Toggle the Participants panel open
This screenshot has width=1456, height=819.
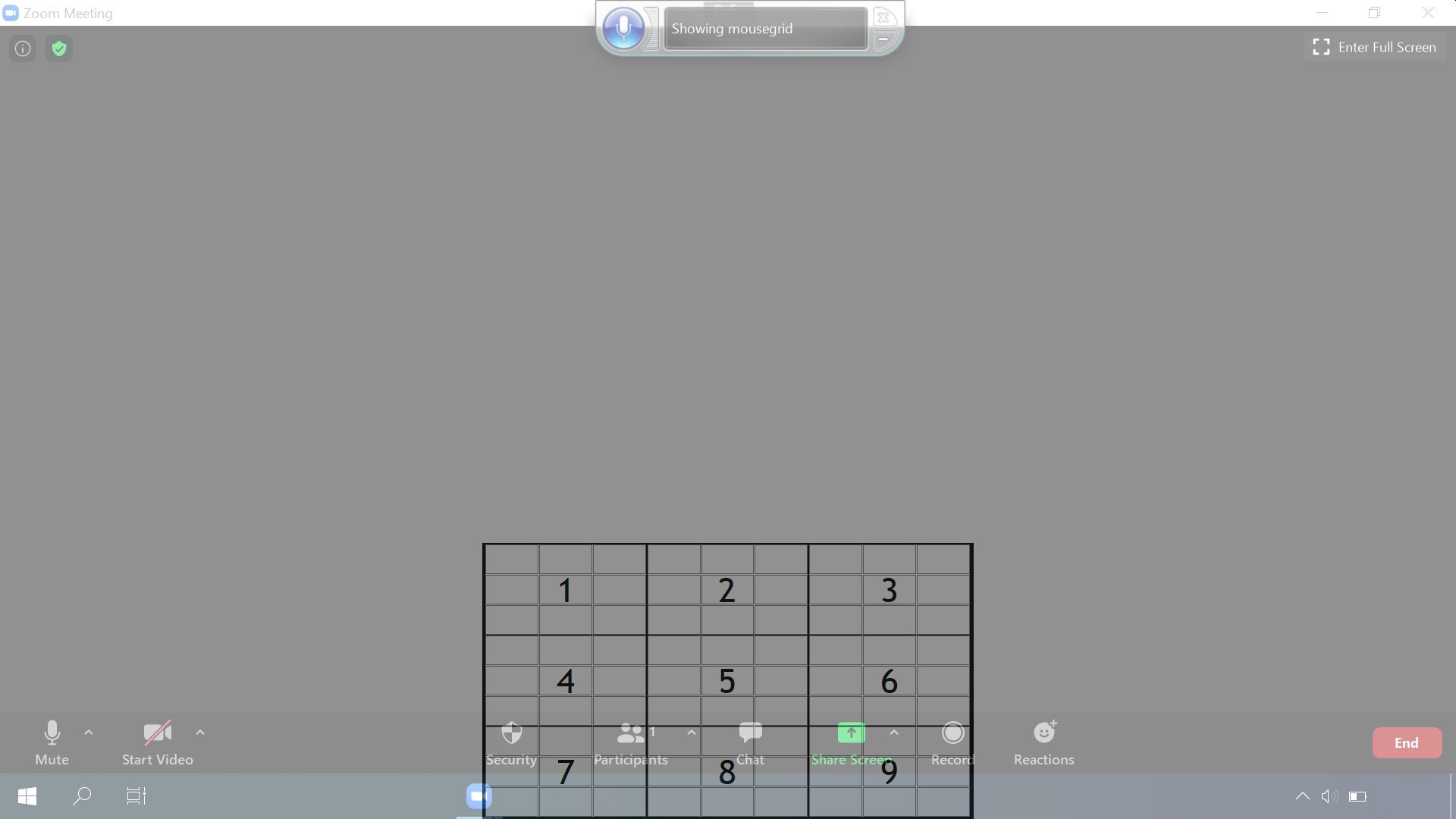click(630, 742)
